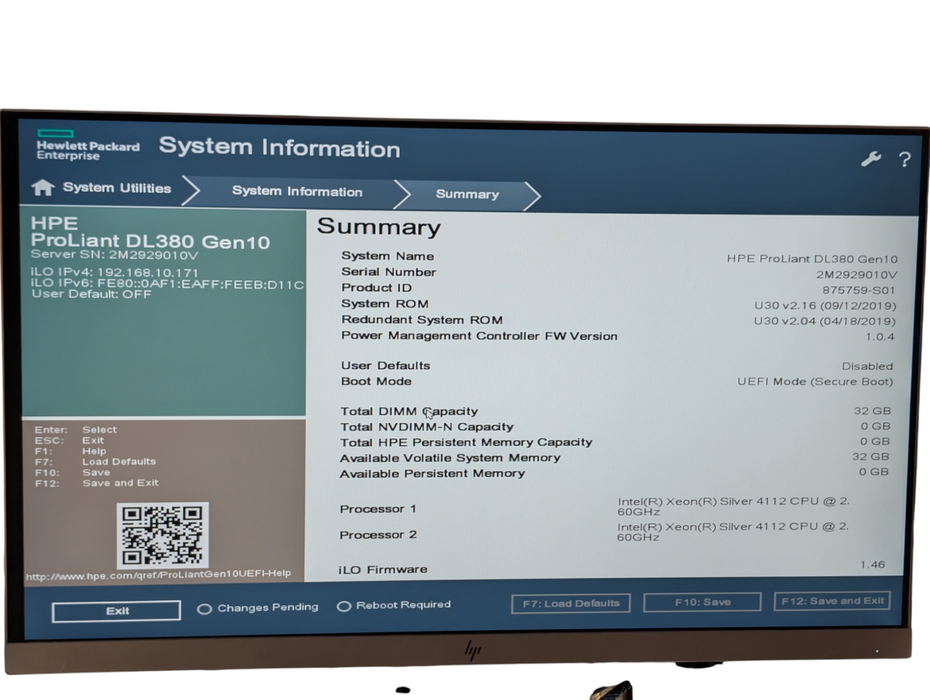Viewport: 930px width, 700px height.
Task: Click Product ID value 875759-S01
Action: coord(859,290)
